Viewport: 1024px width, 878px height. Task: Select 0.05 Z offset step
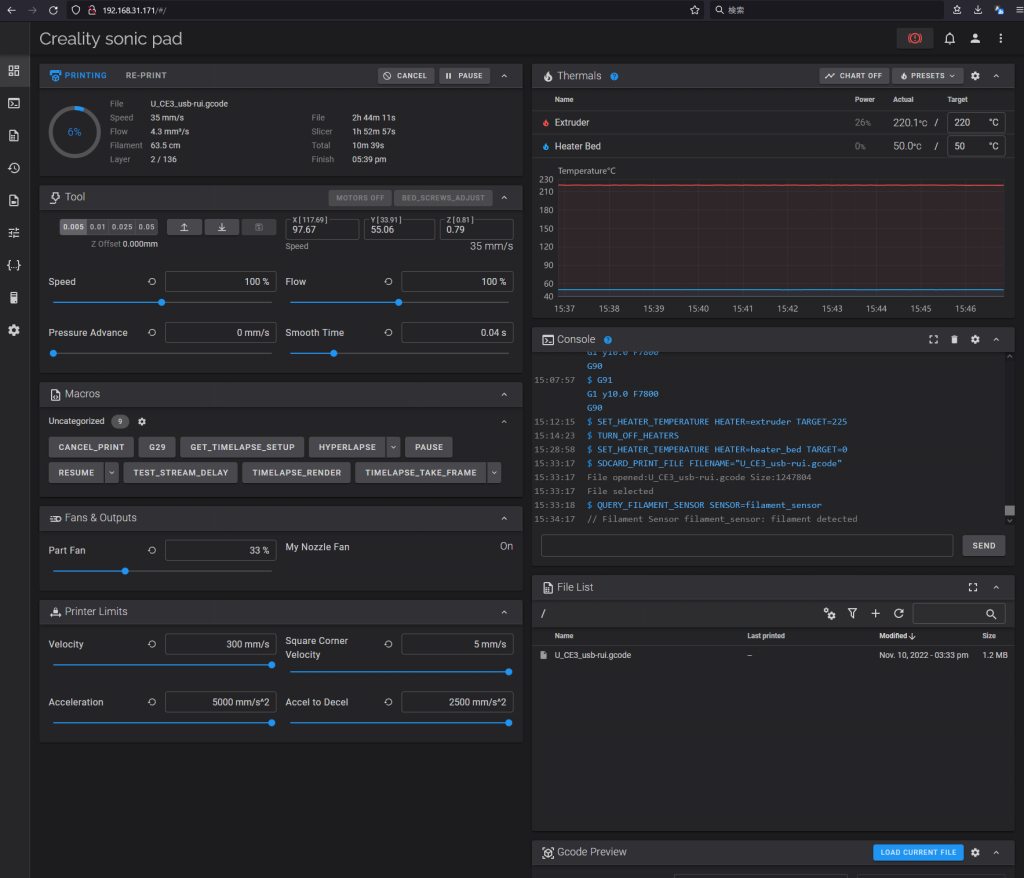[x=146, y=227]
